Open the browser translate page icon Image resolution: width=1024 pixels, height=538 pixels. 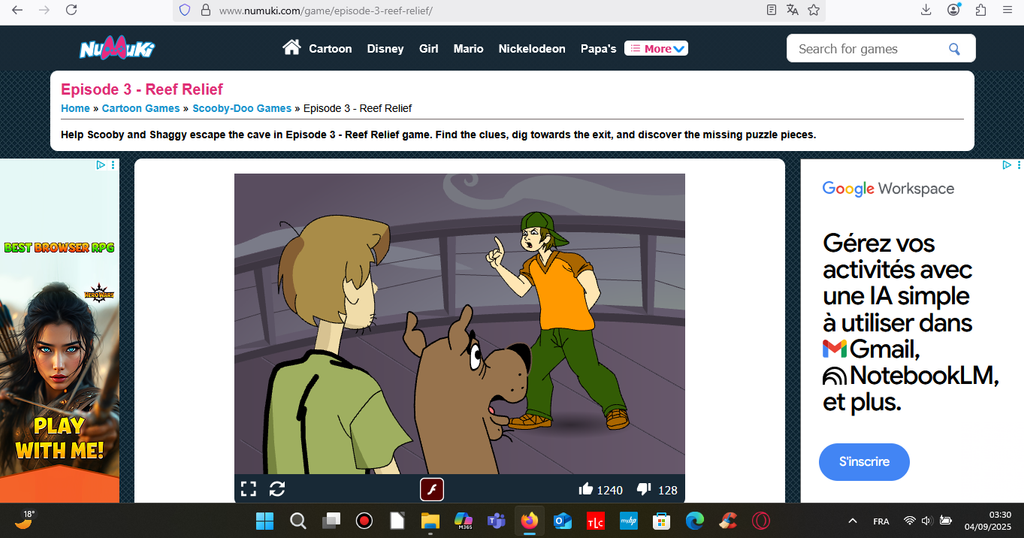pos(792,10)
